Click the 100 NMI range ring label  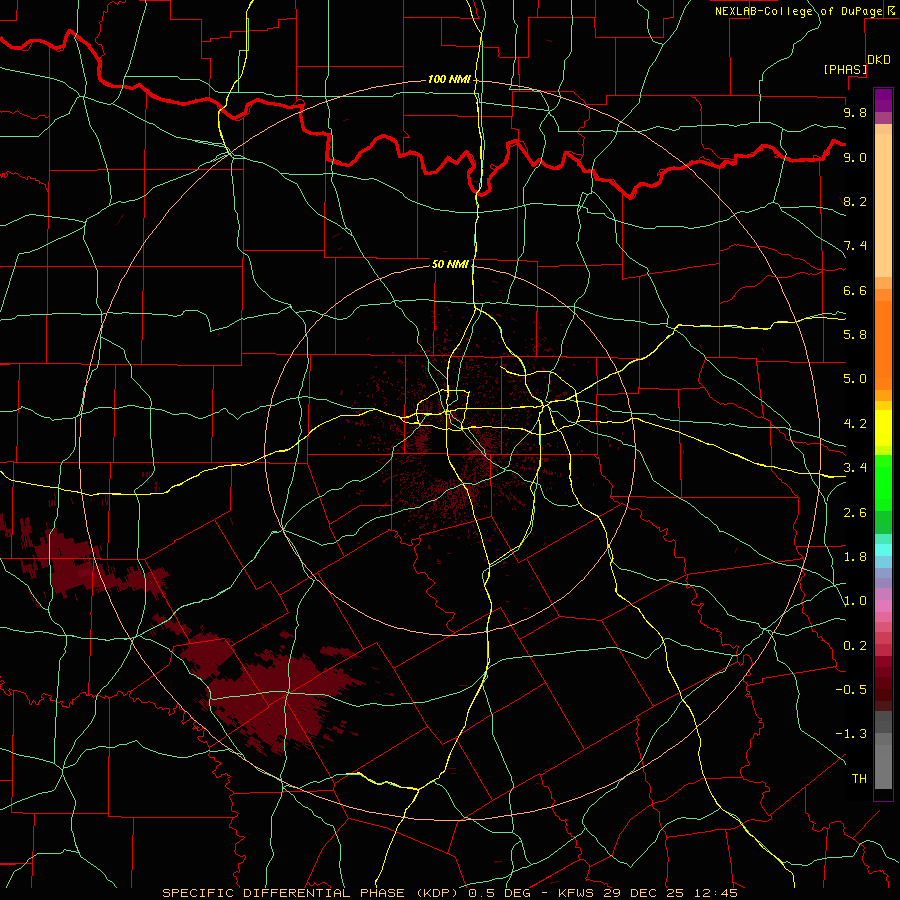(x=449, y=79)
